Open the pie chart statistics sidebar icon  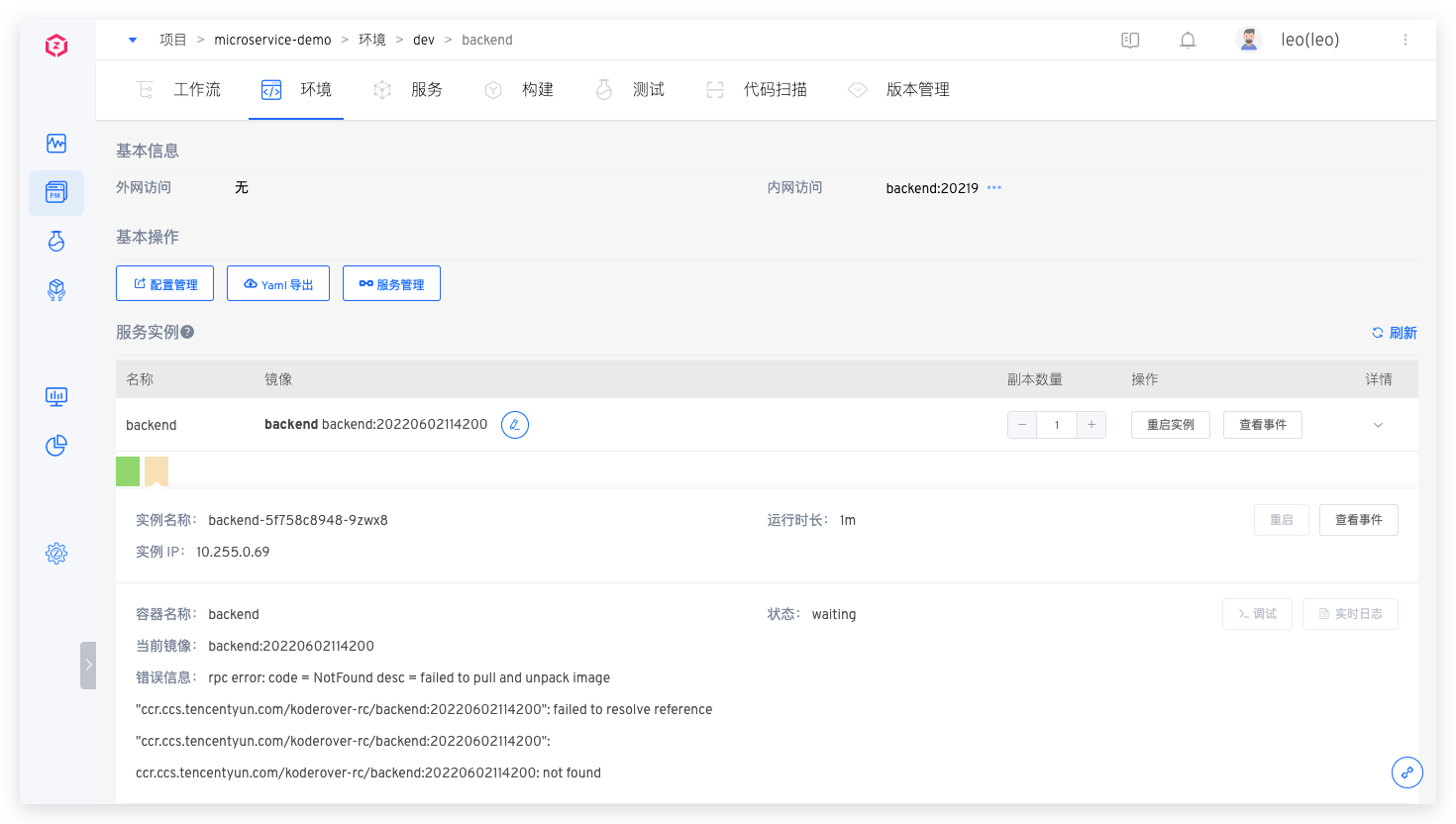click(x=56, y=446)
